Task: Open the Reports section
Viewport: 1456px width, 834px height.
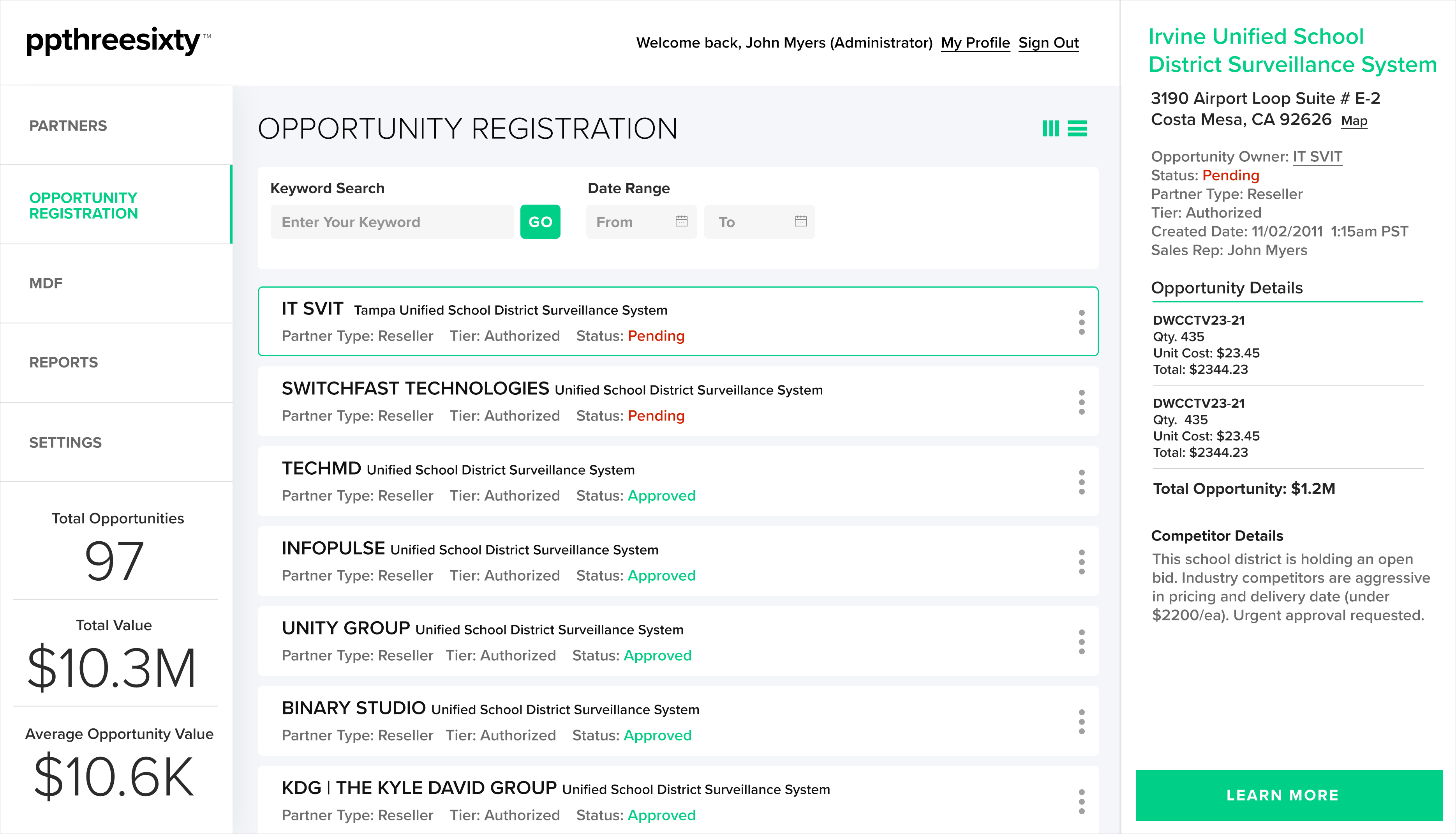Action: pyautogui.click(x=116, y=362)
